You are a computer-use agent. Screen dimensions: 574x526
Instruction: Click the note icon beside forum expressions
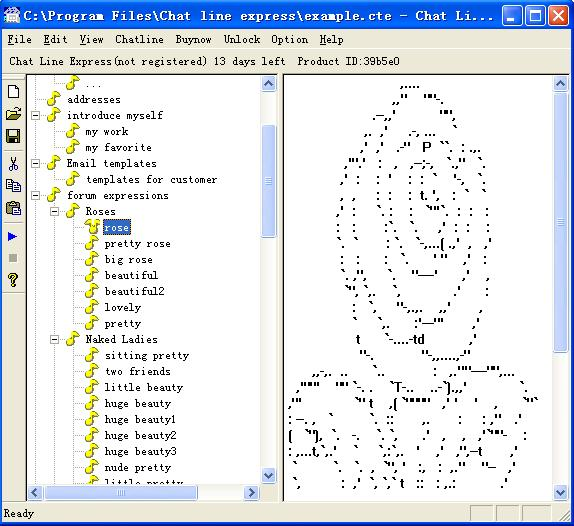tap(54, 195)
